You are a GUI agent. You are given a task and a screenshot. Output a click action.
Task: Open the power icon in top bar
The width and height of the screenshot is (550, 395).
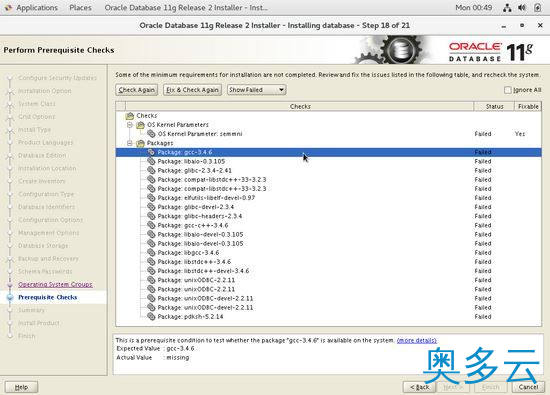click(x=538, y=8)
